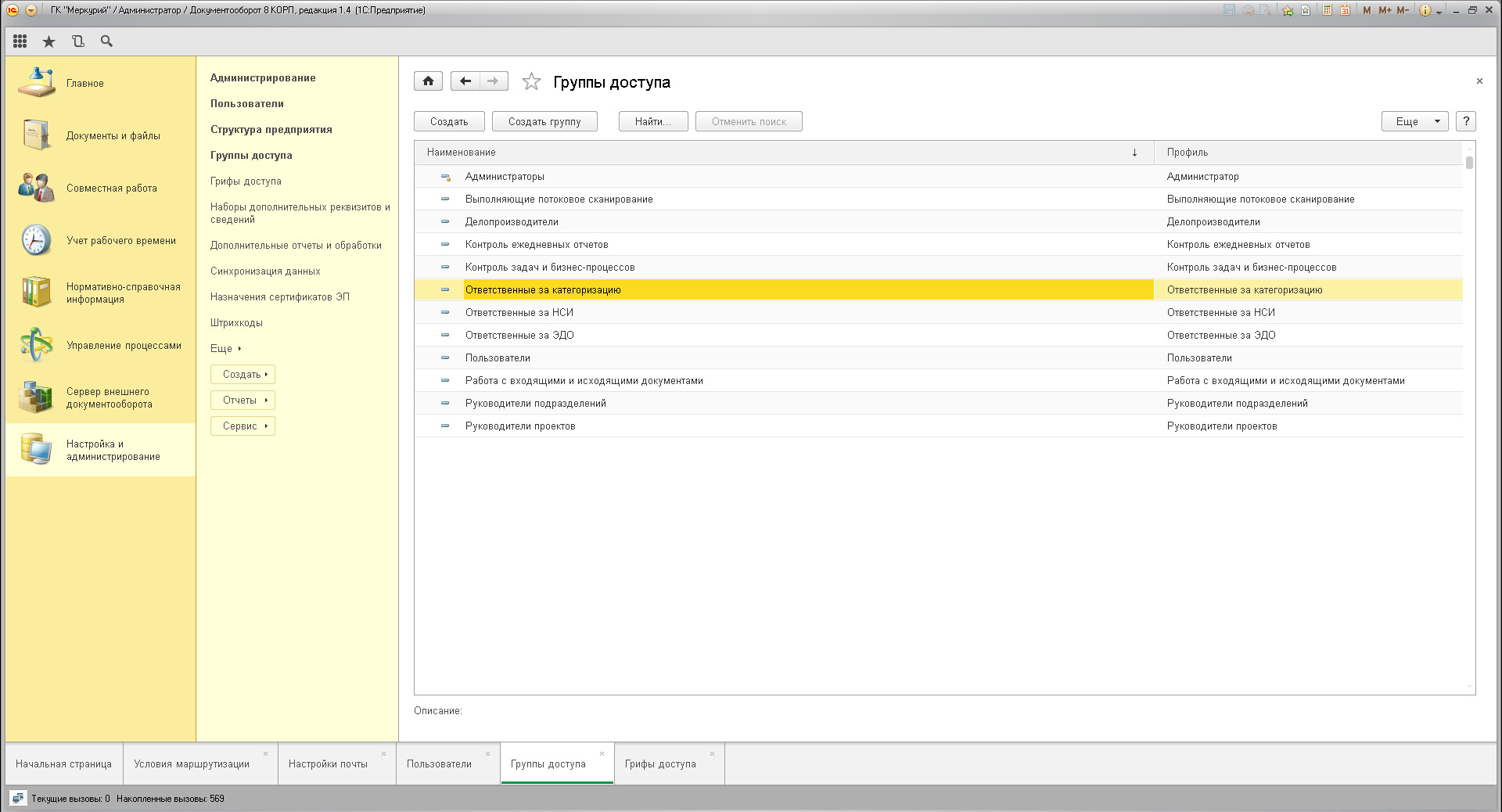Open Документы и файлы section
The width and height of the screenshot is (1502, 812).
100,135
